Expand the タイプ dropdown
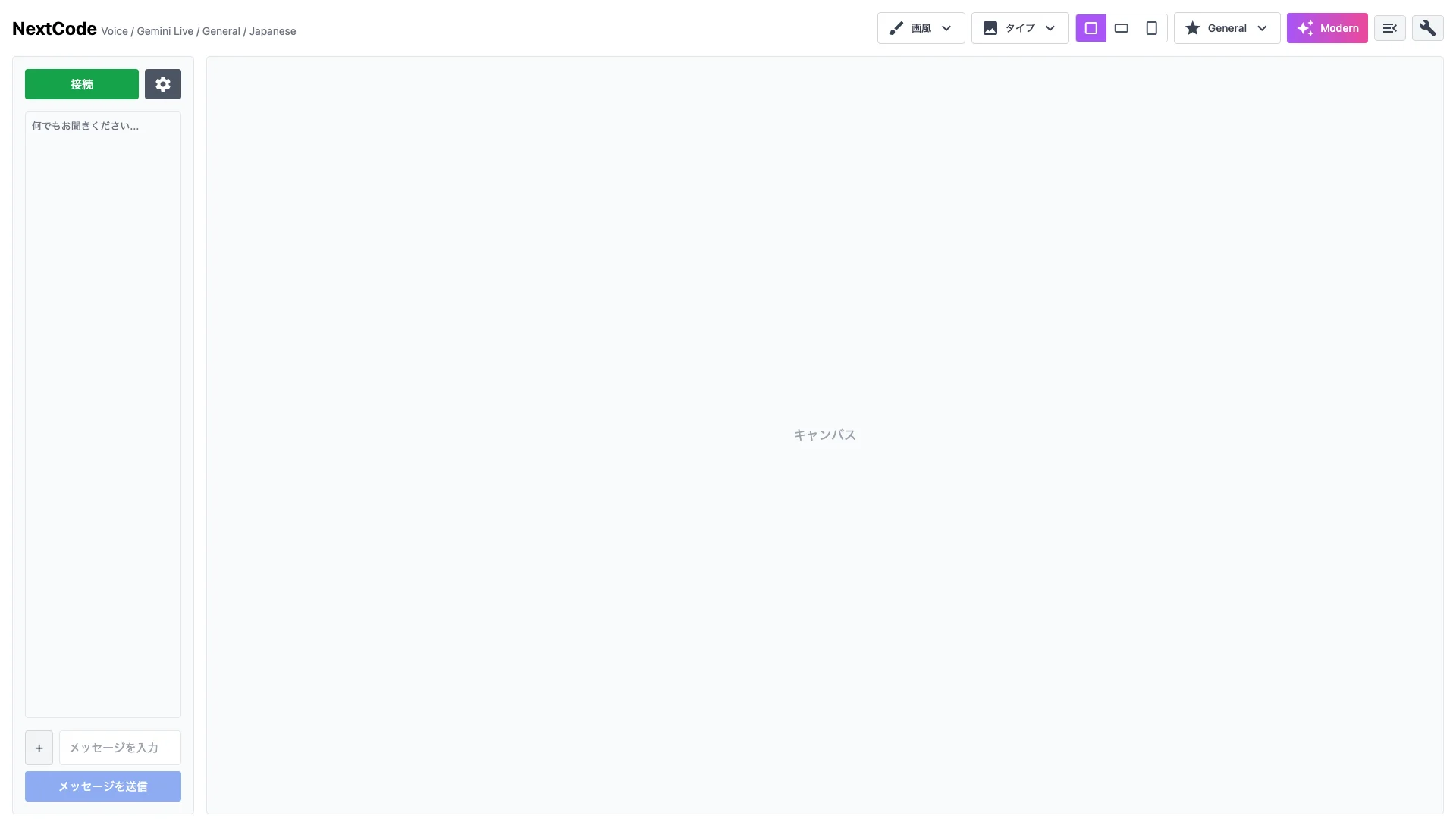This screenshot has height=819, width=1456. pos(1019,28)
